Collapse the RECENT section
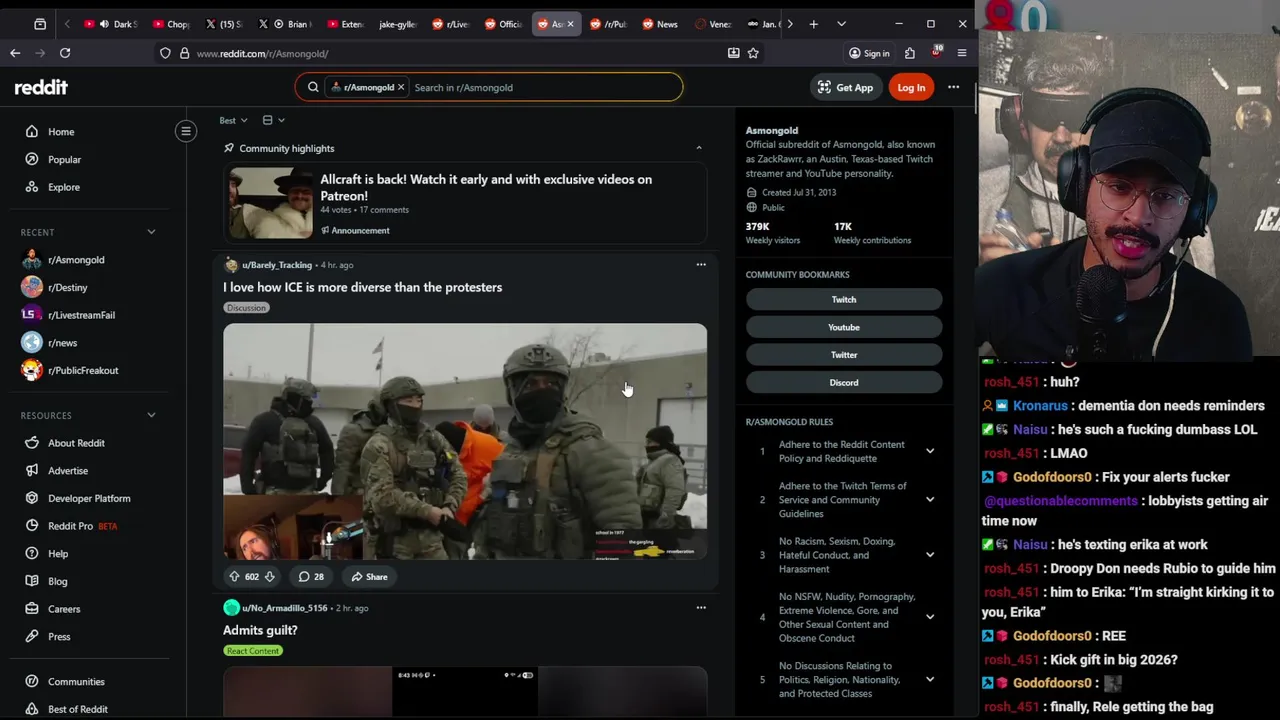Image resolution: width=1280 pixels, height=720 pixels. pyautogui.click(x=151, y=232)
